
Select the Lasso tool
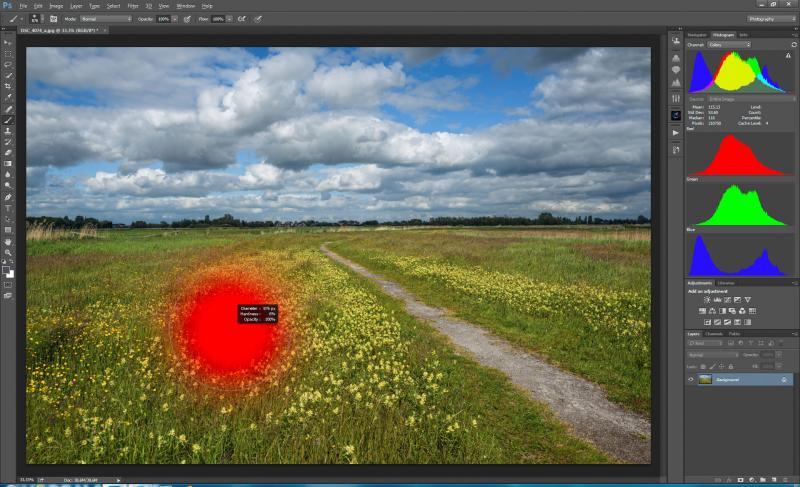[8, 64]
